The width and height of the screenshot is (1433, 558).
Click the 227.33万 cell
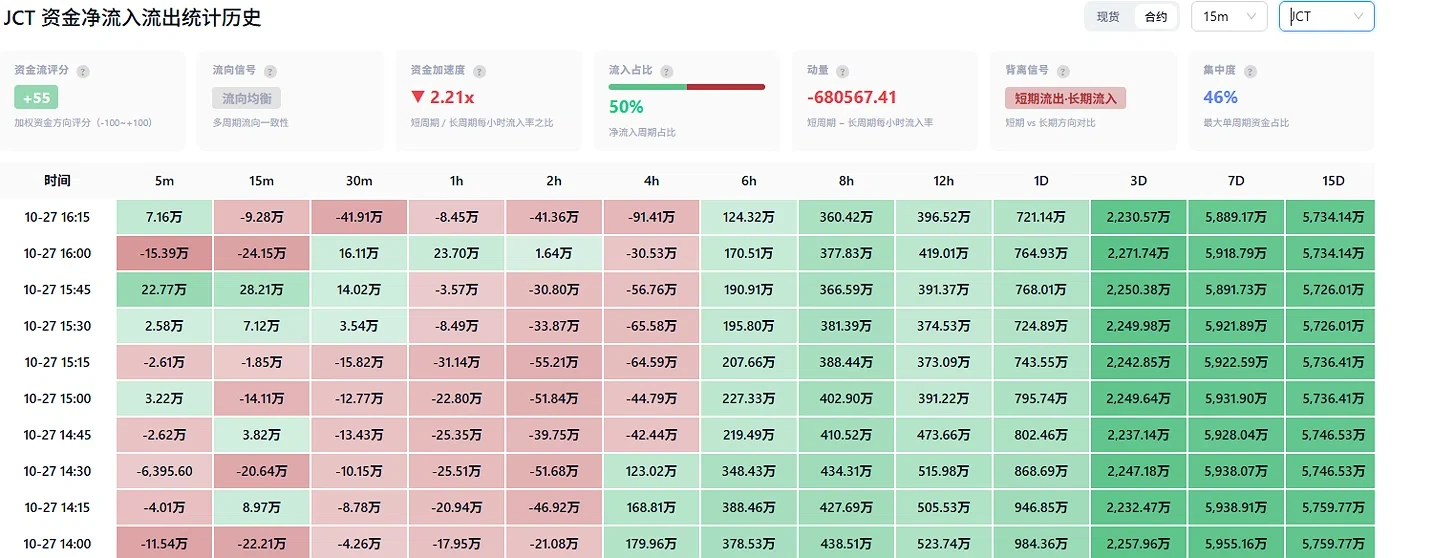click(749, 398)
